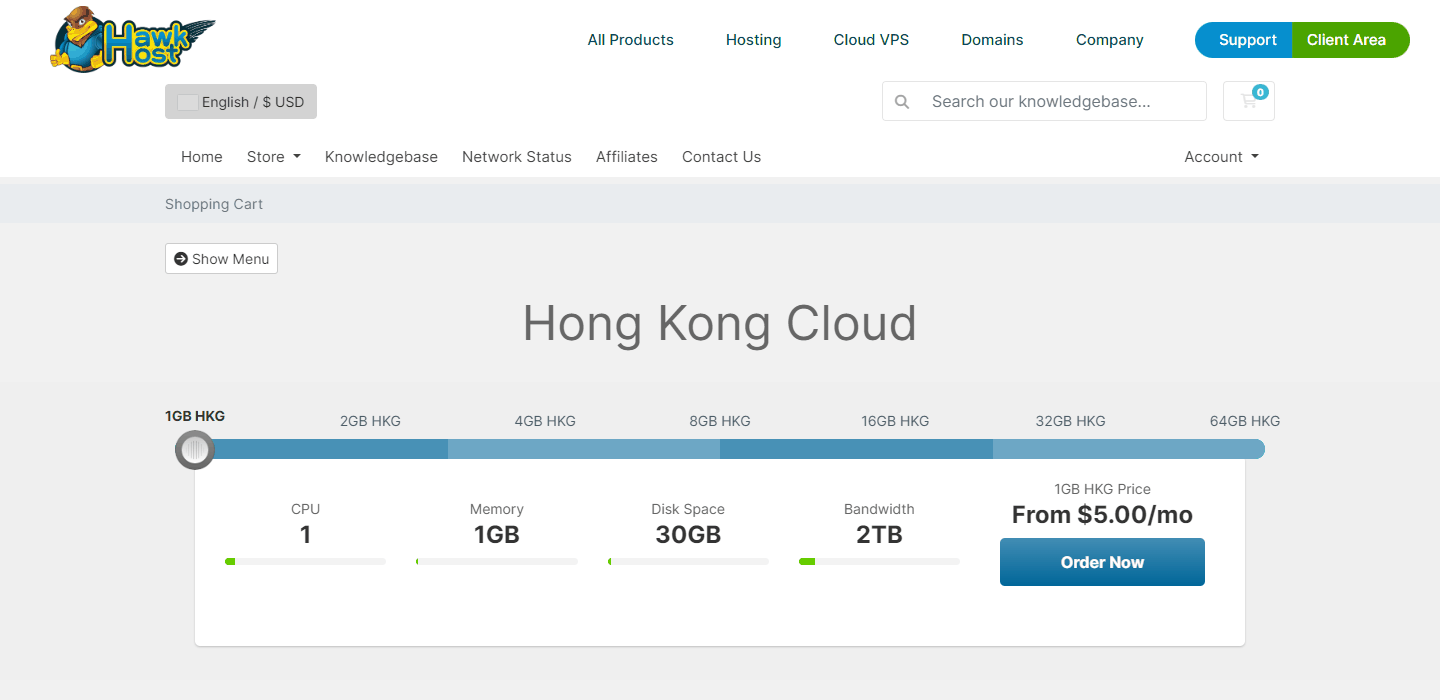Click the Hong Kong Cloud heading

coord(720,323)
